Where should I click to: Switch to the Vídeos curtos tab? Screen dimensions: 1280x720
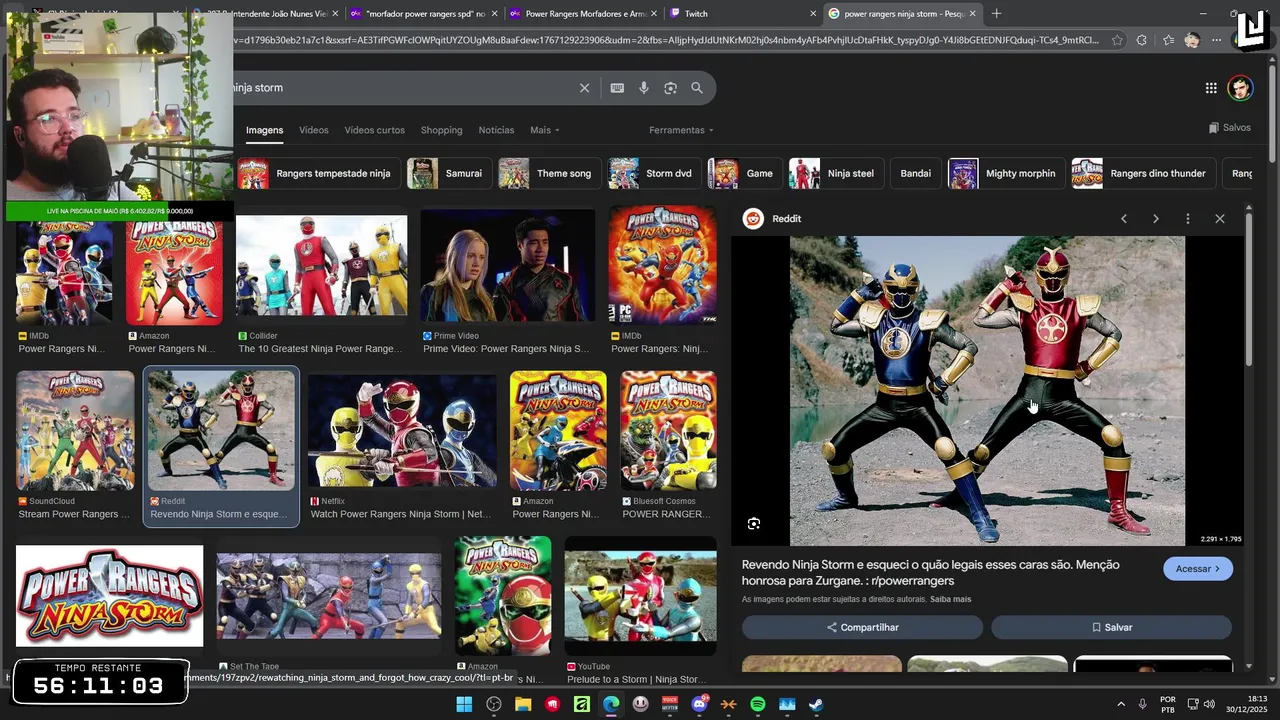click(375, 130)
